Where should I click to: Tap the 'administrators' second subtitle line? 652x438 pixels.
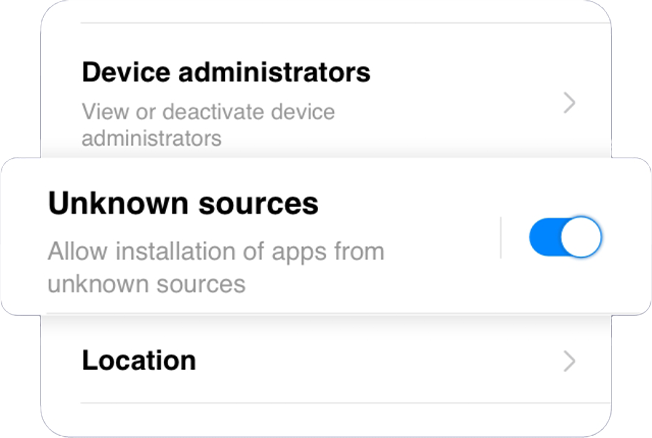click(151, 138)
